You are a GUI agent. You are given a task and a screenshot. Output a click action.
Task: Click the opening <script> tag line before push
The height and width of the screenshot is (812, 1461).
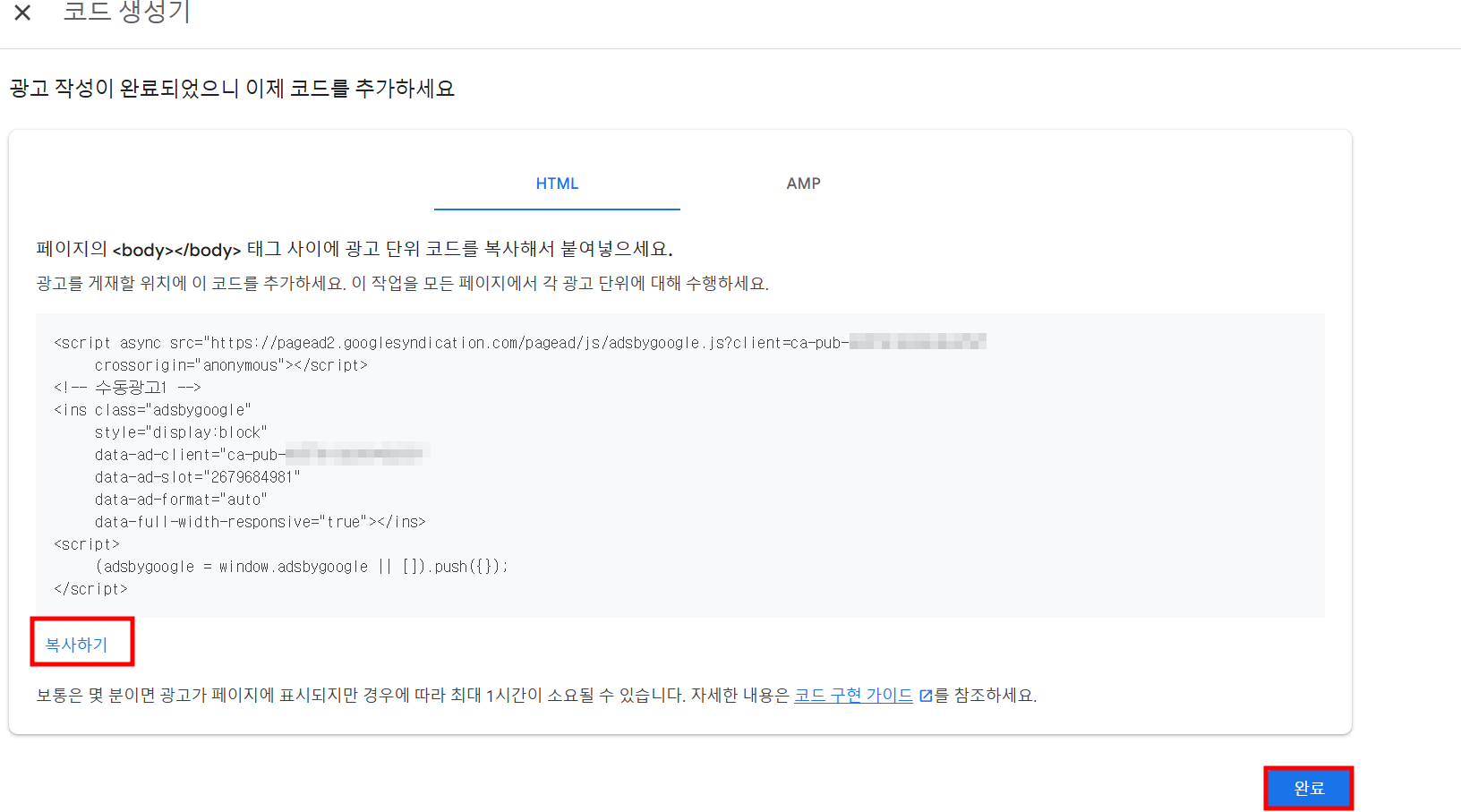pos(86,544)
